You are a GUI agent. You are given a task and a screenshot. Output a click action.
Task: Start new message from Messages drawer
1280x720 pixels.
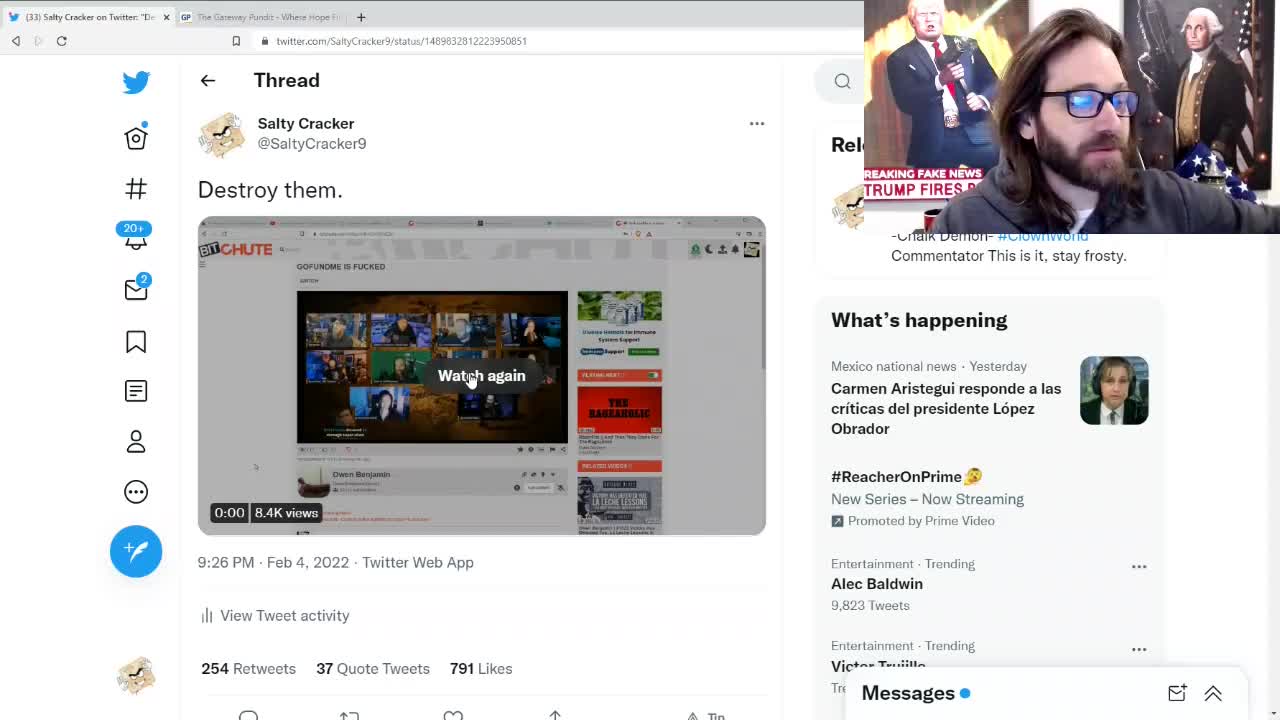coord(1177,693)
